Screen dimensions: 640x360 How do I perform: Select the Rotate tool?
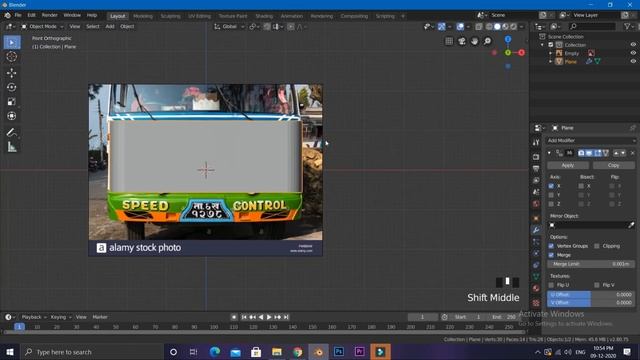click(12, 87)
